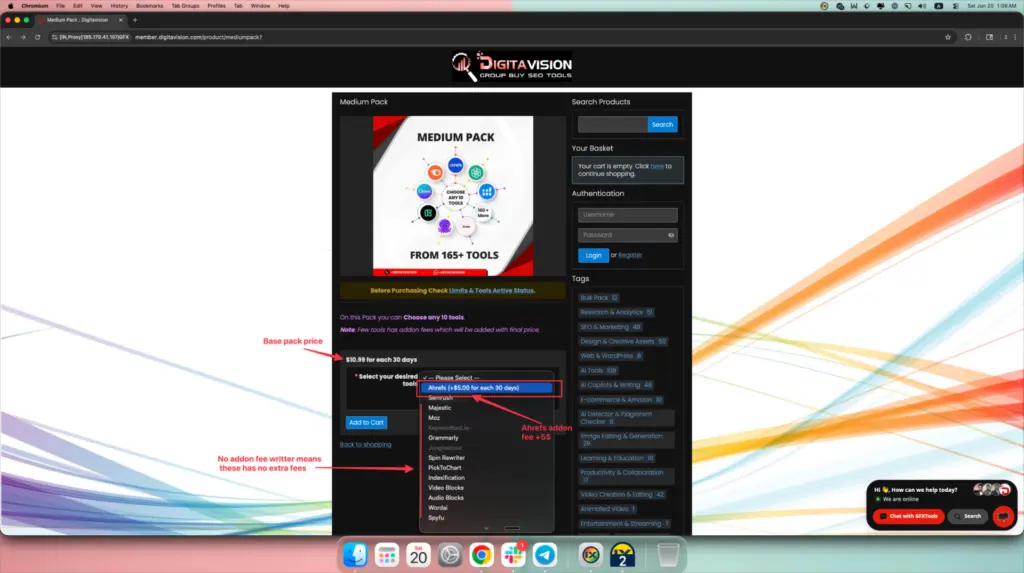
Task: Open the Apple menu
Action: [10, 6]
